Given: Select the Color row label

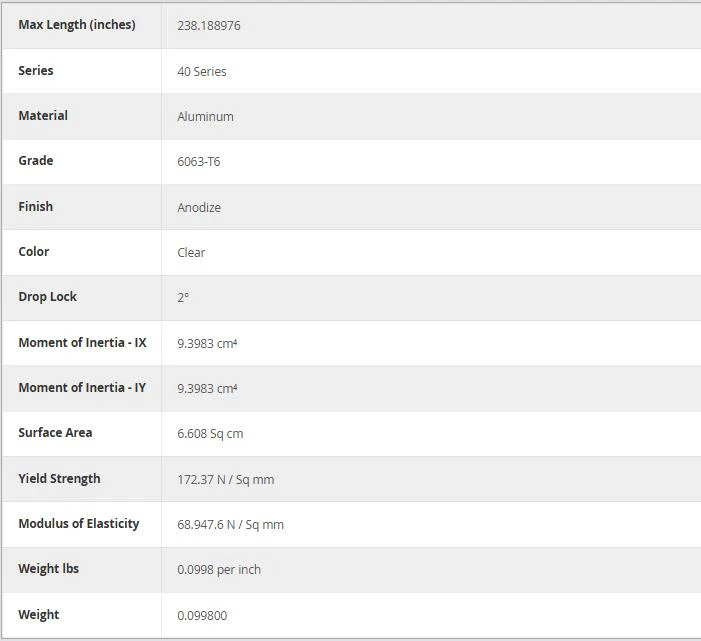Looking at the screenshot, I should (x=34, y=251).
